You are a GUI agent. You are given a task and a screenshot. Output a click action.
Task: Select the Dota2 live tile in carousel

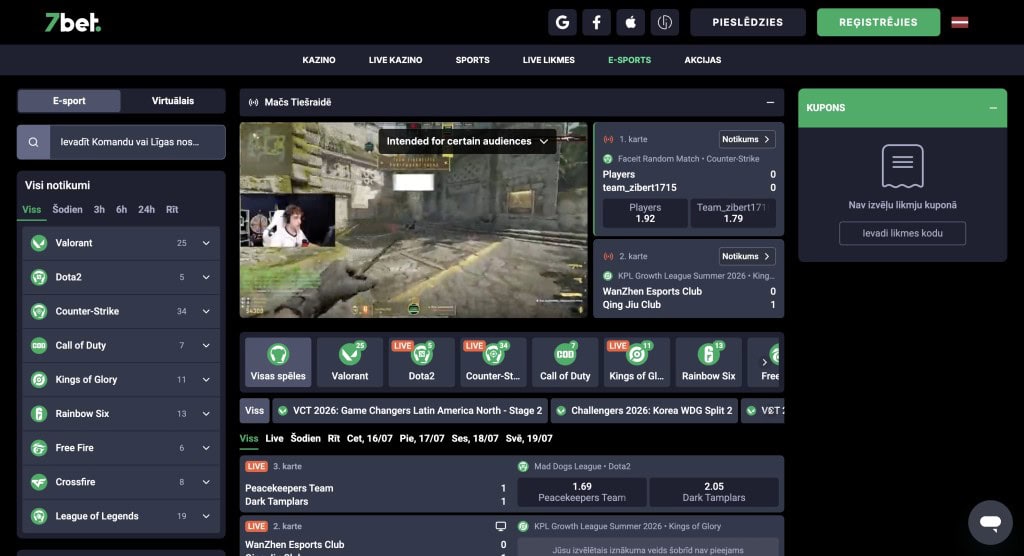[x=421, y=362]
